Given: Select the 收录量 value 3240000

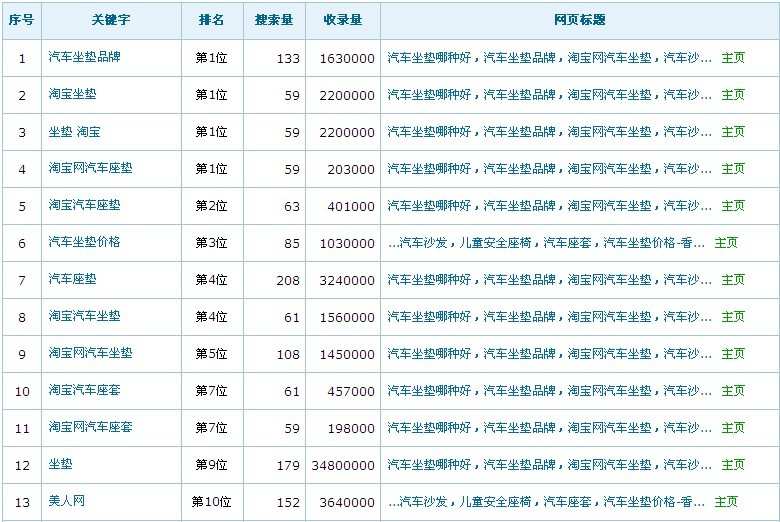Looking at the screenshot, I should (347, 281).
